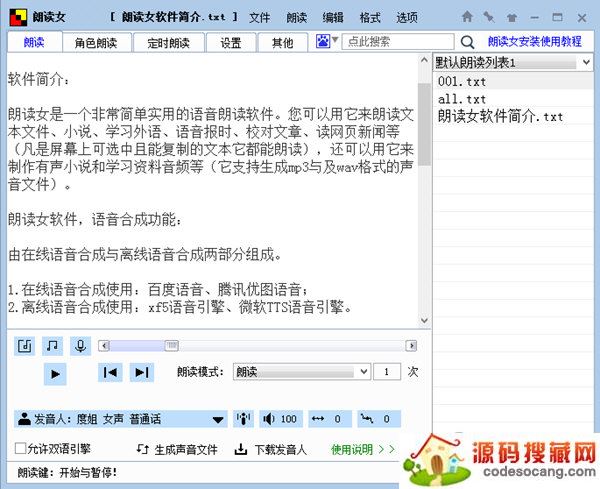This screenshot has width=600, height=489.
Task: Skip to the next track
Action: pyautogui.click(x=141, y=373)
